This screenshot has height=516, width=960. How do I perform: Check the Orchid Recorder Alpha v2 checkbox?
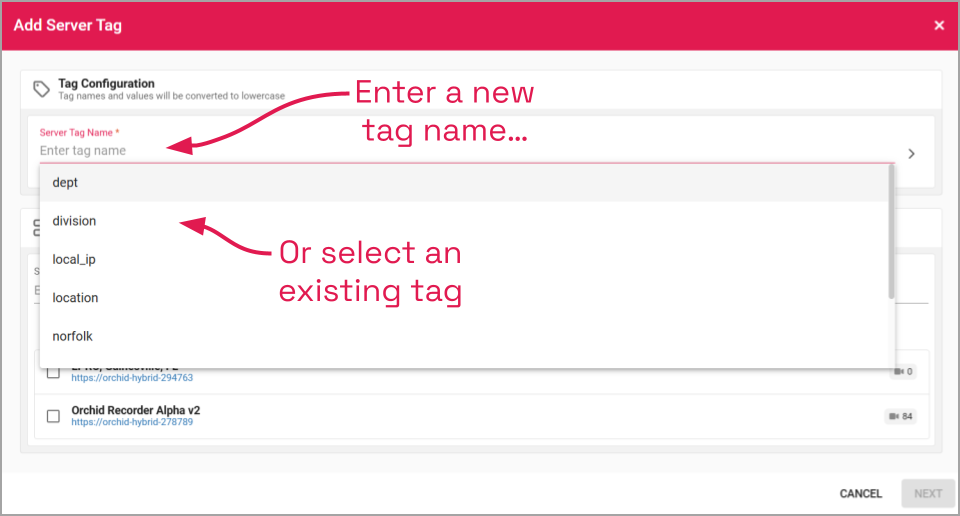click(53, 416)
